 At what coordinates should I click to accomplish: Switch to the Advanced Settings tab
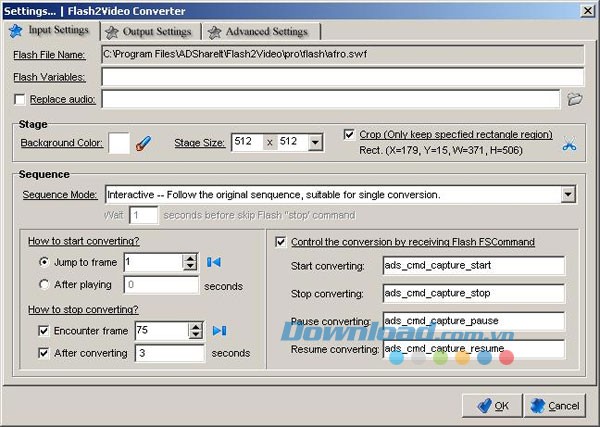261,31
